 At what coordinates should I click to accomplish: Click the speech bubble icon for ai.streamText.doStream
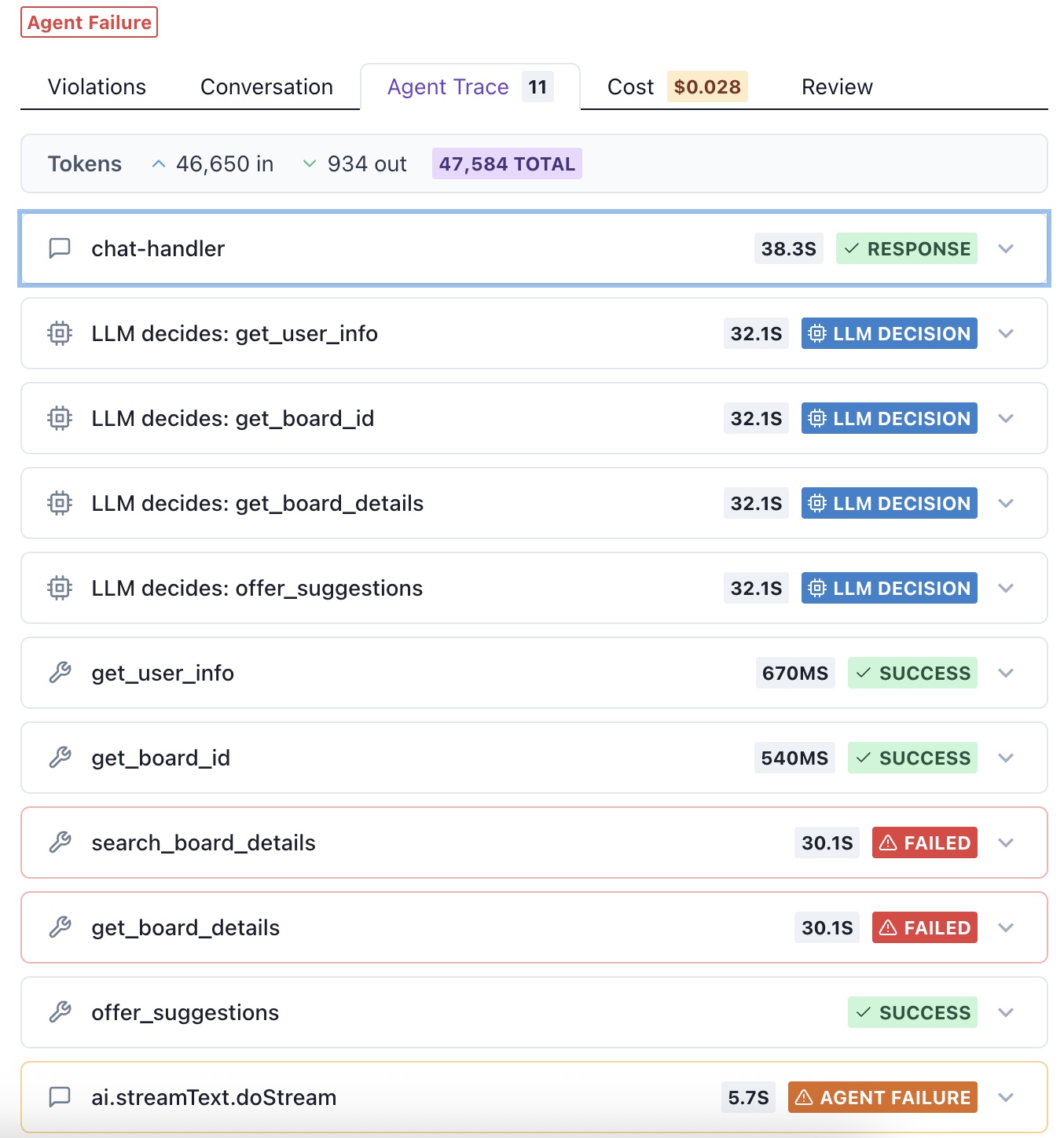(x=60, y=1097)
